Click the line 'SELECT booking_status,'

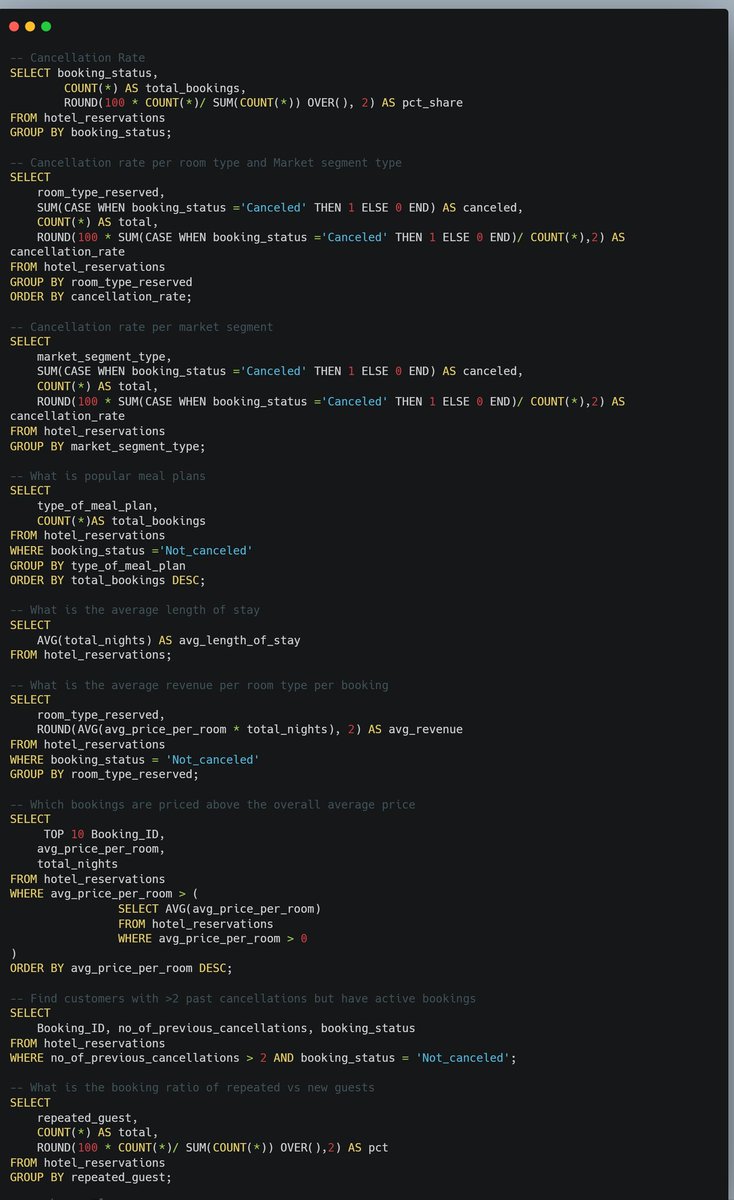(84, 73)
